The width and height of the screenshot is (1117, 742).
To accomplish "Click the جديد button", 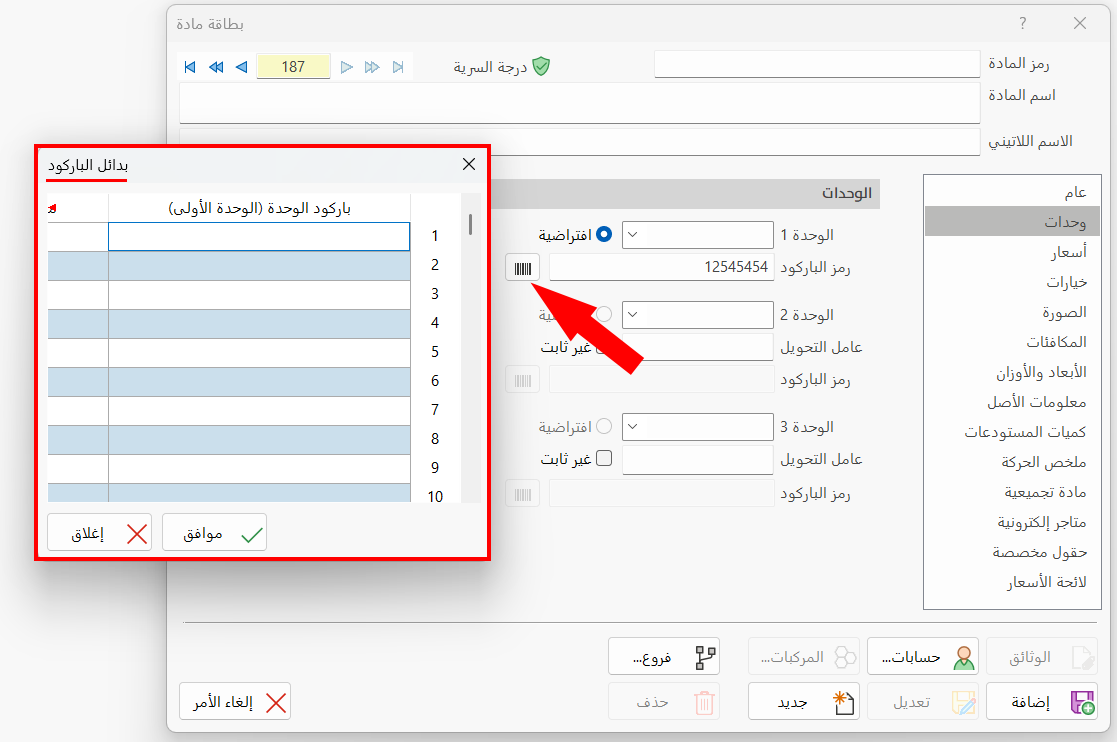I will pyautogui.click(x=804, y=702).
